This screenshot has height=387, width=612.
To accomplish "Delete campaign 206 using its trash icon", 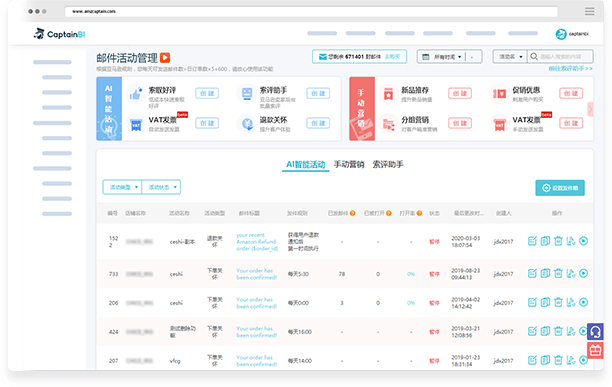I will 558,302.
